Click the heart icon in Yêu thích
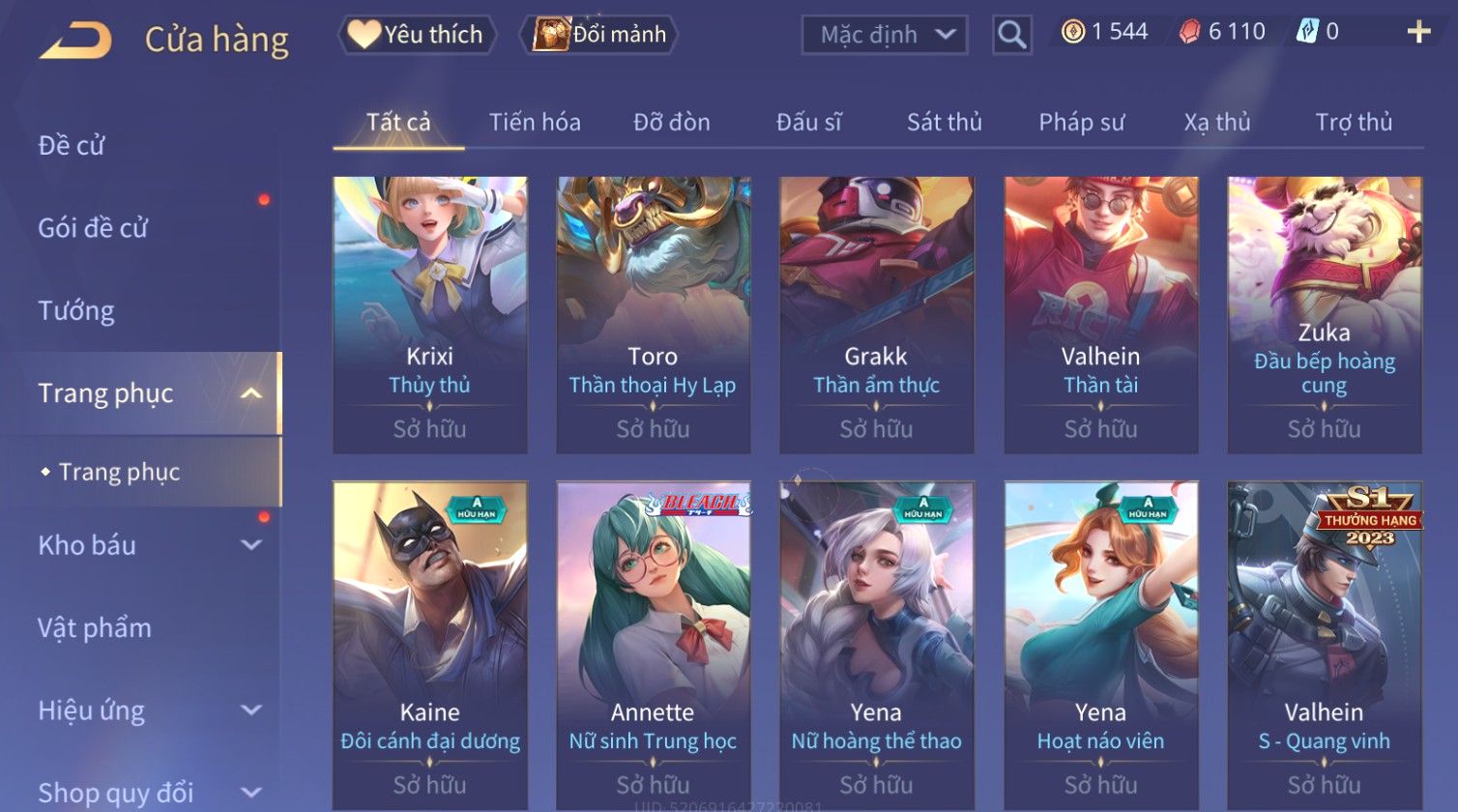Screen dimensions: 1458x812 tap(364, 35)
